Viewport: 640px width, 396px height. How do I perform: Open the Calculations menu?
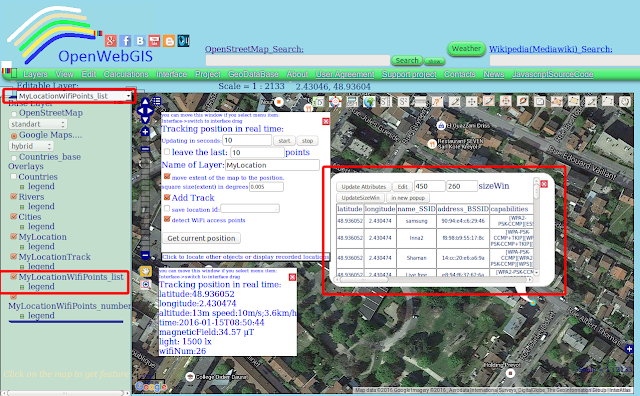126,74
